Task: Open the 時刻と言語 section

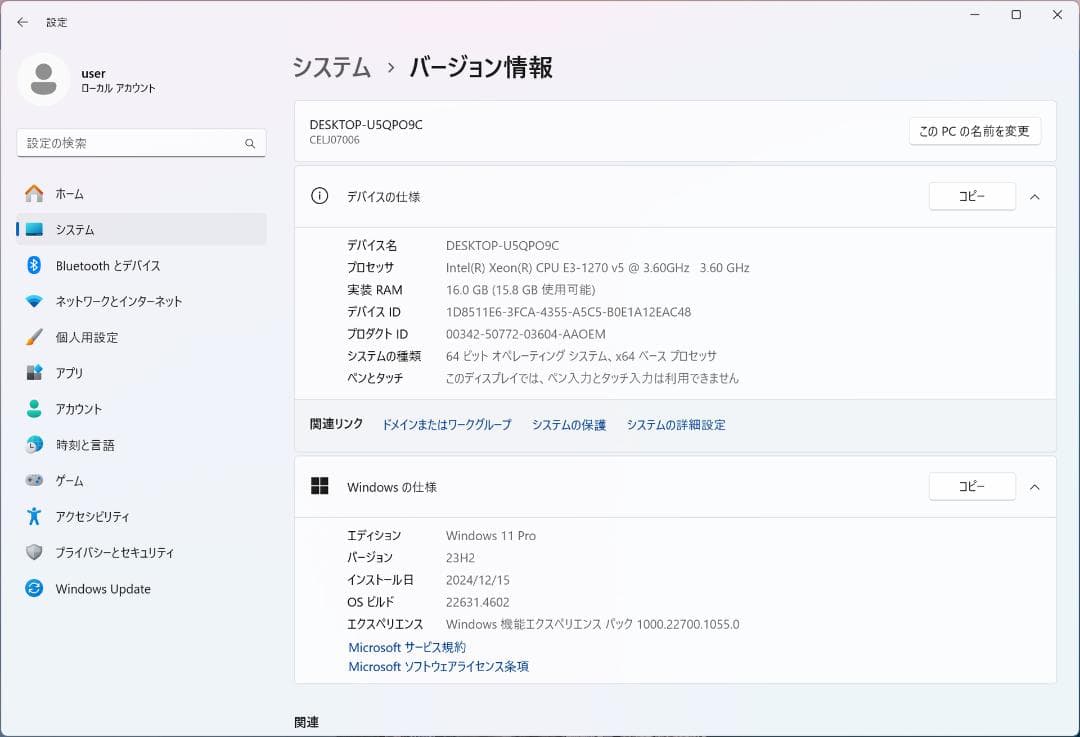Action: [x=88, y=444]
